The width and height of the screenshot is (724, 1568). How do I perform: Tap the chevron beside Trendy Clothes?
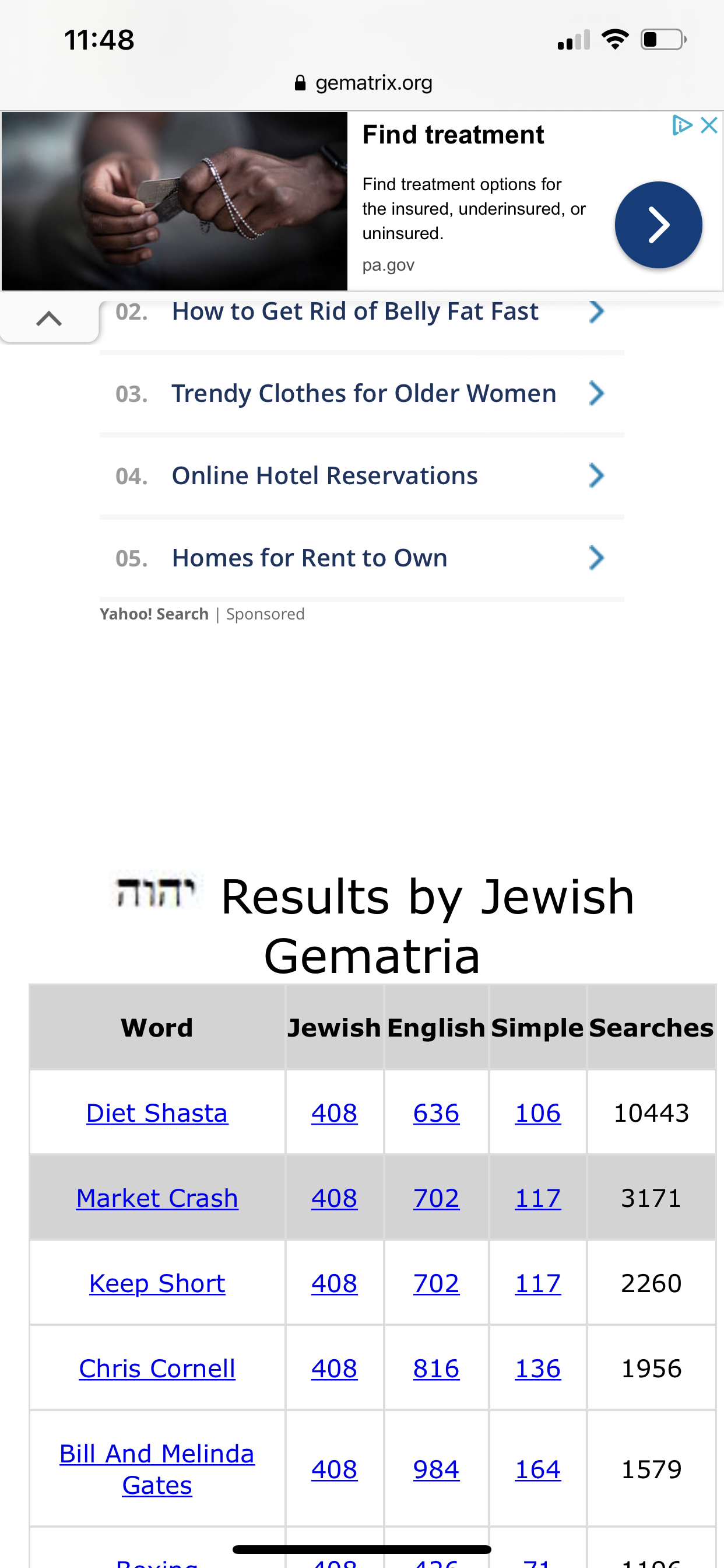click(x=596, y=394)
